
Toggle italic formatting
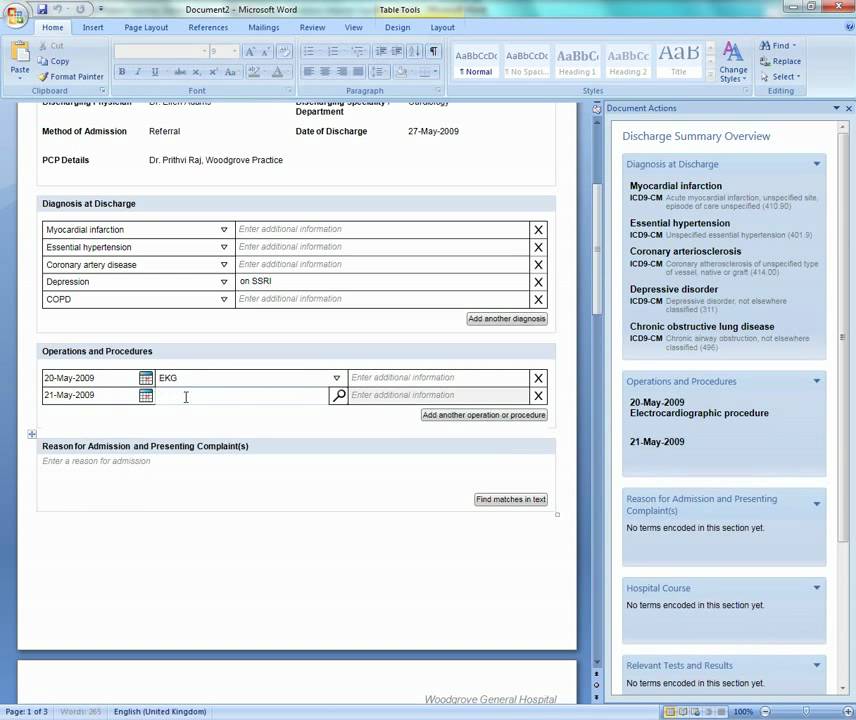tap(138, 72)
